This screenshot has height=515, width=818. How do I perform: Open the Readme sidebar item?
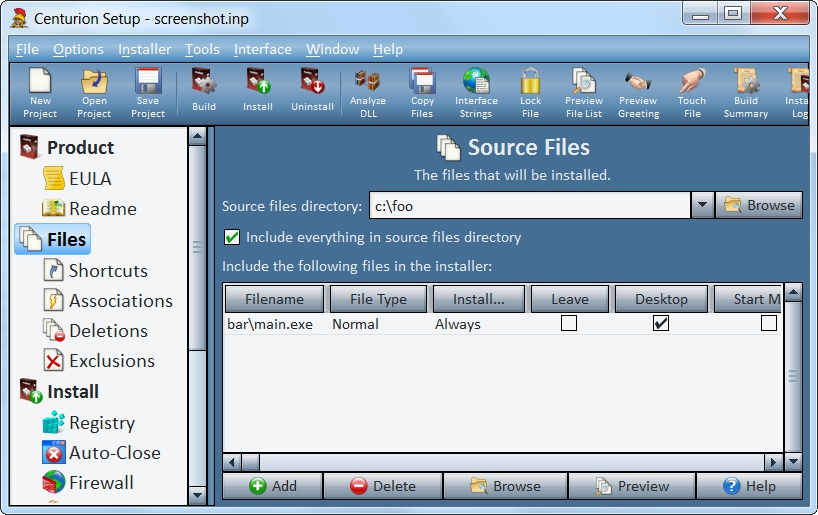click(89, 208)
